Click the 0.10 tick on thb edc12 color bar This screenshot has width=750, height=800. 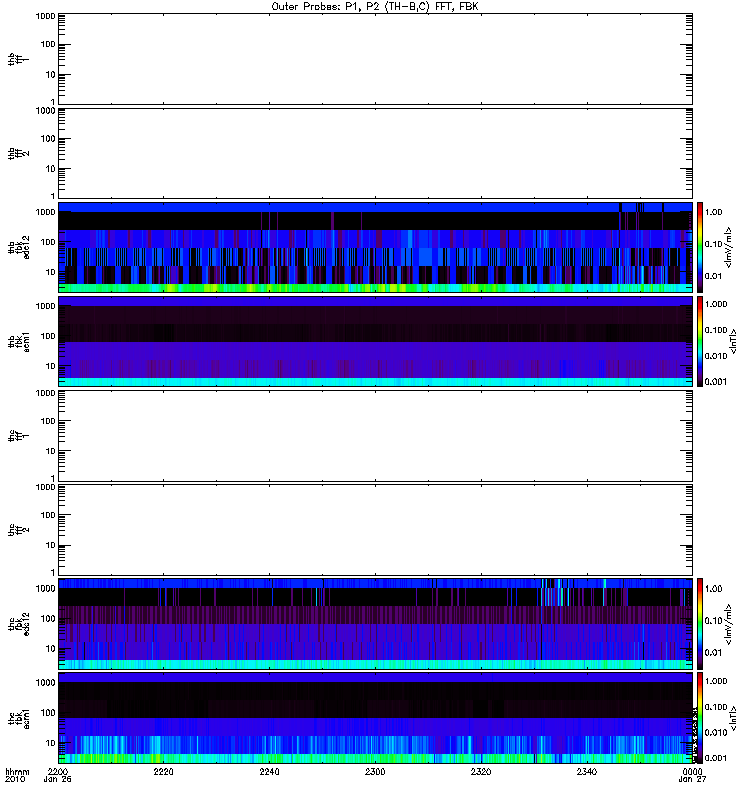point(713,244)
